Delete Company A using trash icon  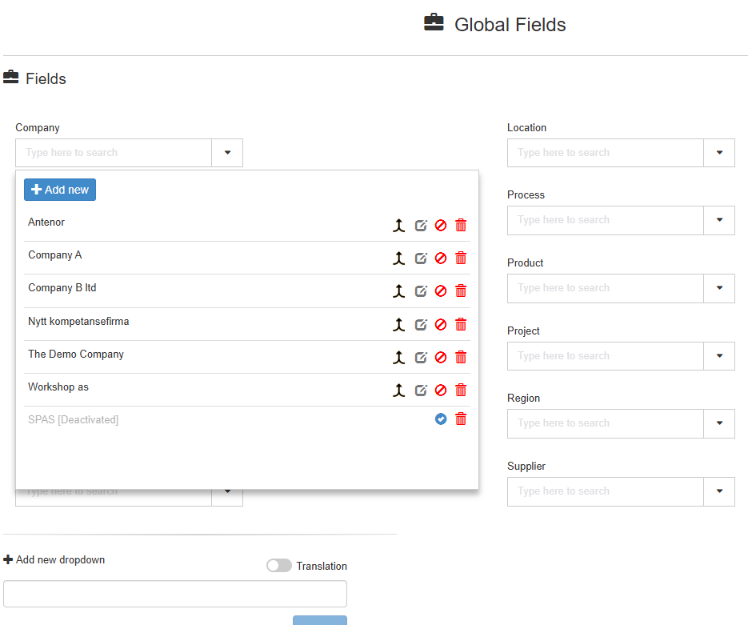[x=461, y=258]
